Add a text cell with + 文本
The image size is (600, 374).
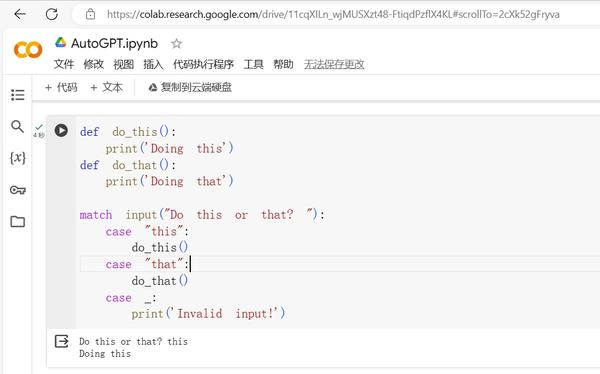[106, 87]
